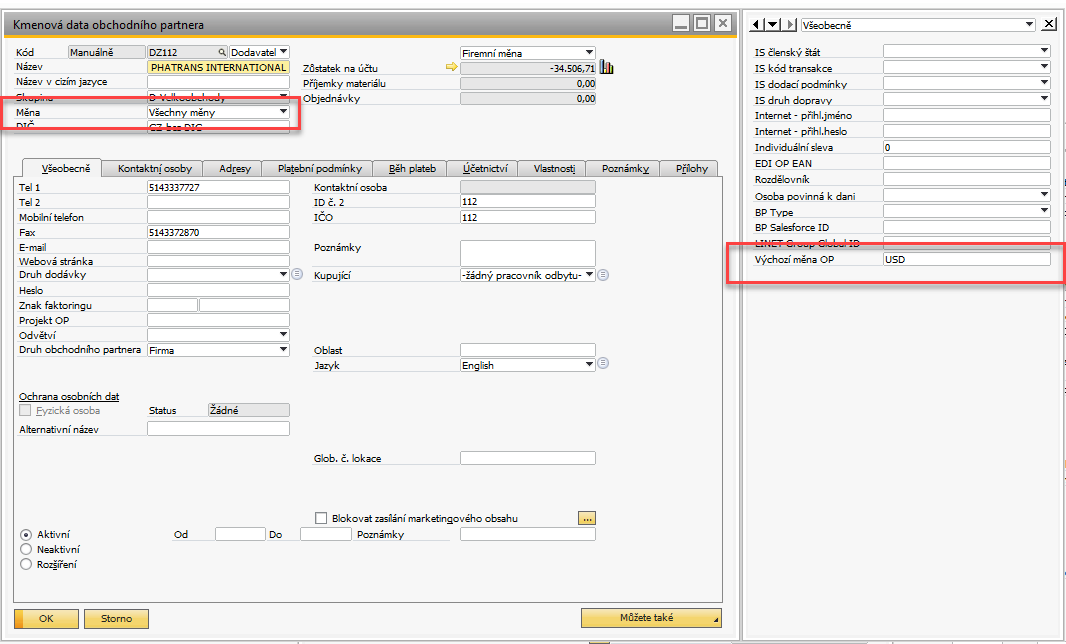Check Blokovat zasílání marketingového obsahu
The height and width of the screenshot is (644, 1066).
(x=321, y=518)
